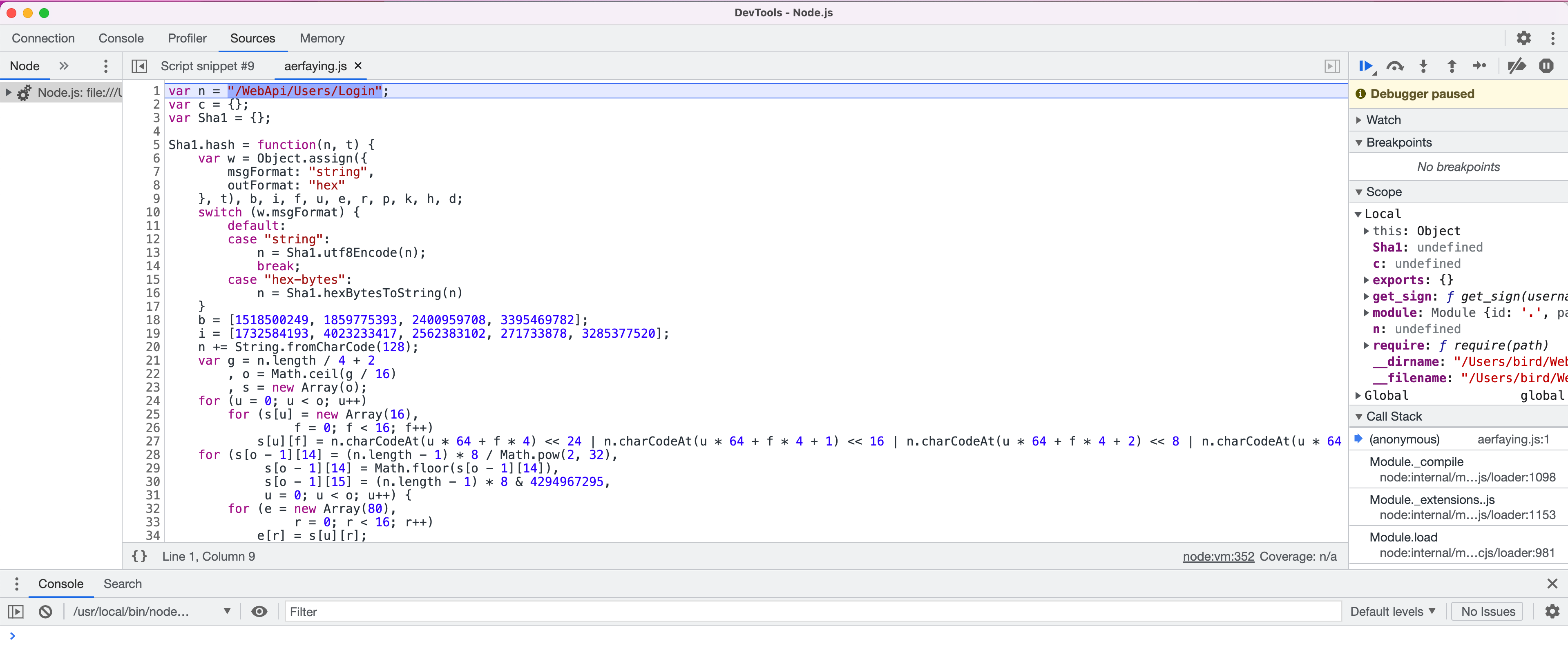Click the node:vm:352 link
Image resolution: width=1568 pixels, height=646 pixels.
point(1218,556)
